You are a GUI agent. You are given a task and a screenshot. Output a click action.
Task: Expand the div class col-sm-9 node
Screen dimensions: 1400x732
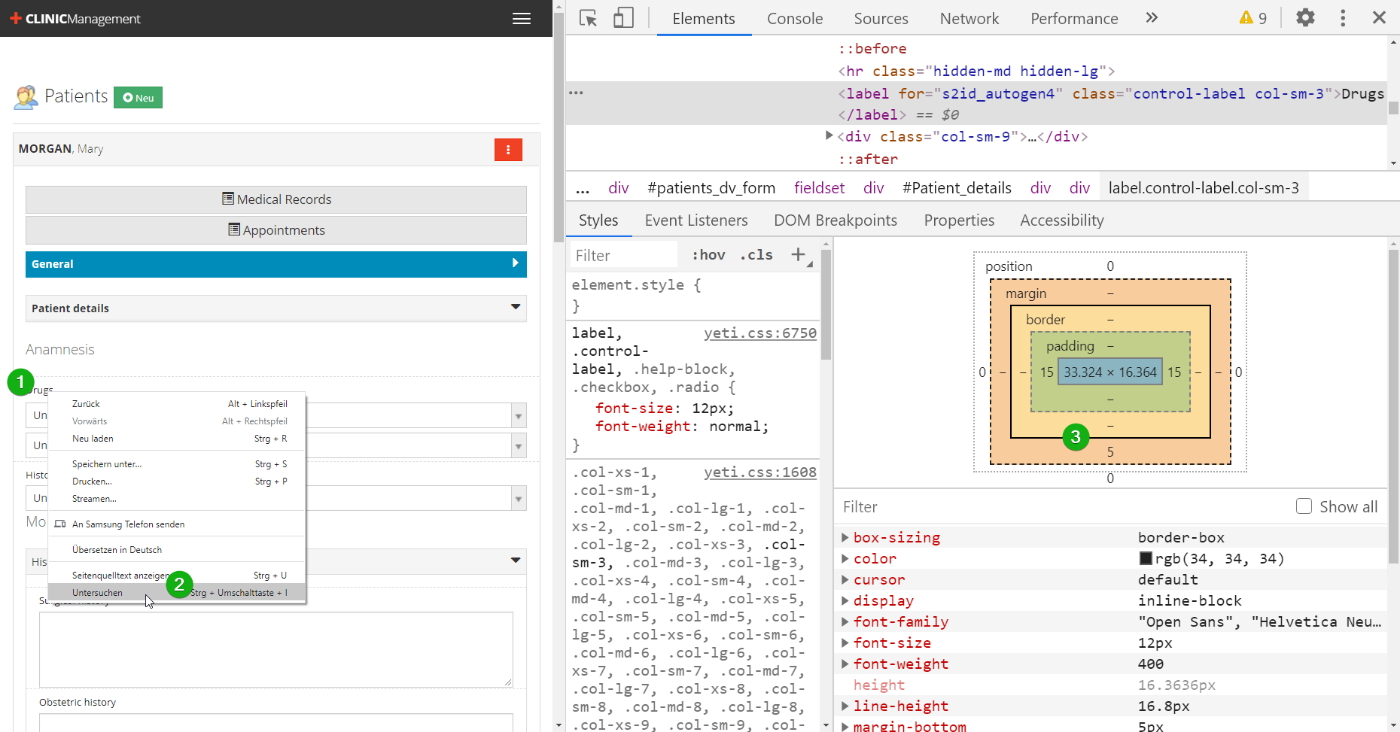pyautogui.click(x=829, y=136)
